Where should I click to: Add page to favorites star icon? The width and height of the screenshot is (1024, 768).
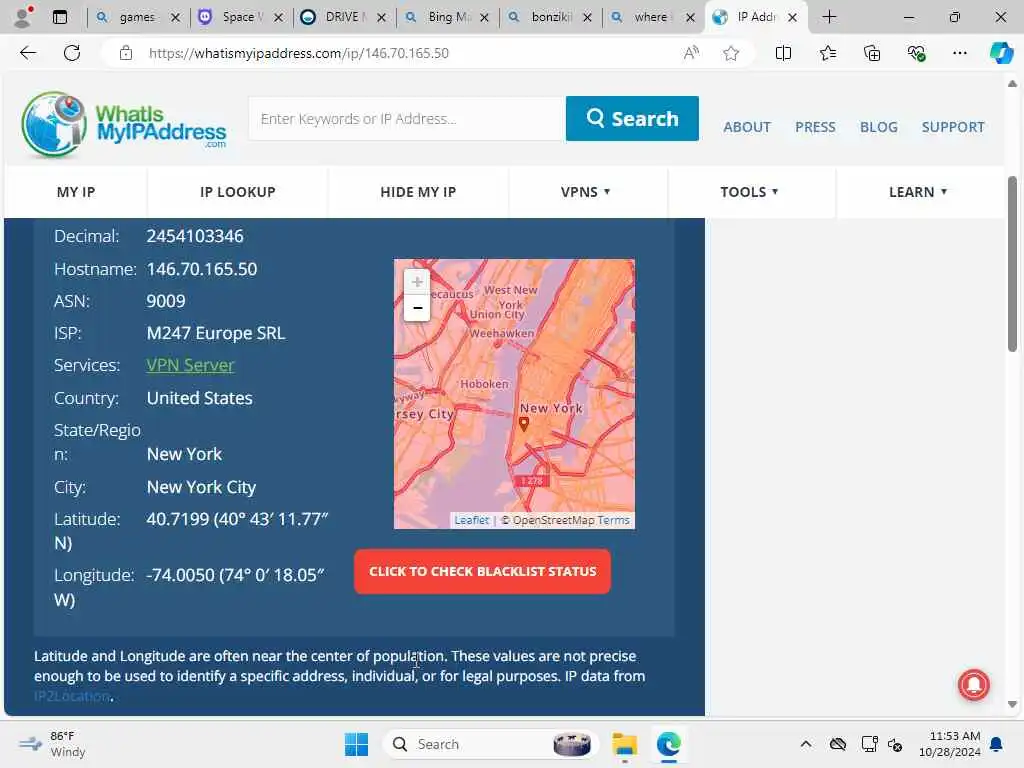coord(731,53)
